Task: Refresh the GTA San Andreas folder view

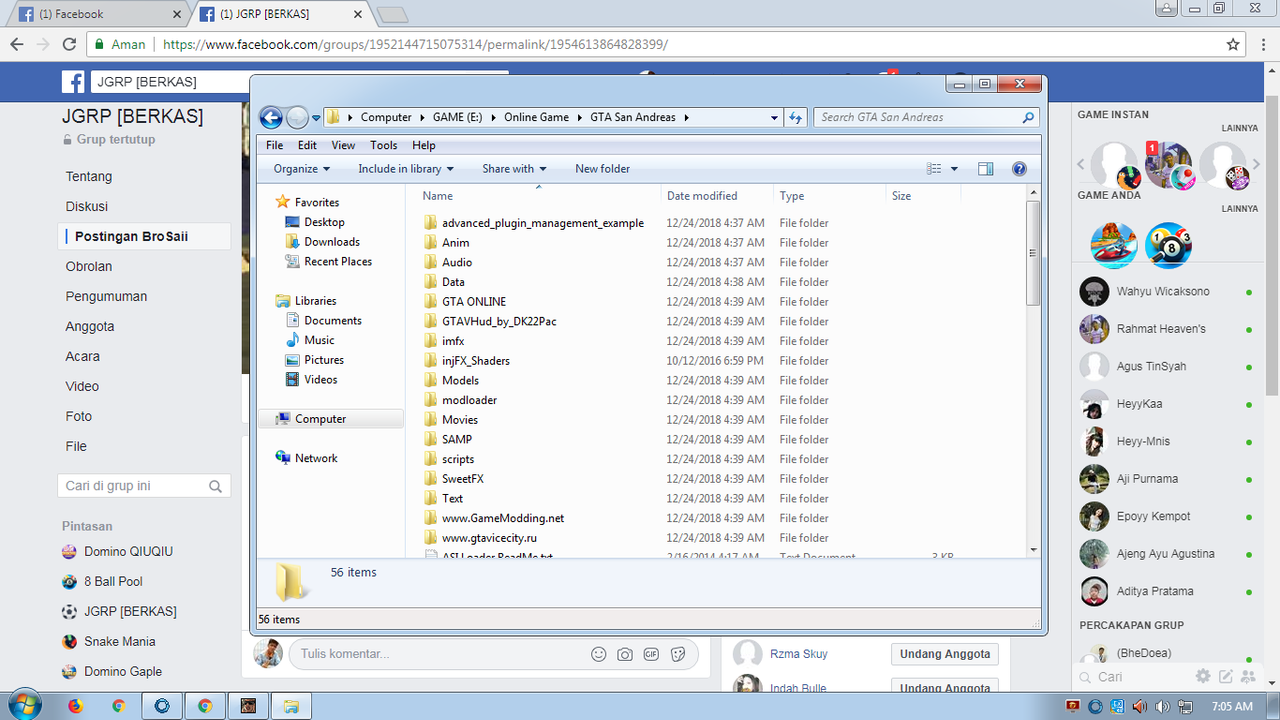Action: (796, 117)
